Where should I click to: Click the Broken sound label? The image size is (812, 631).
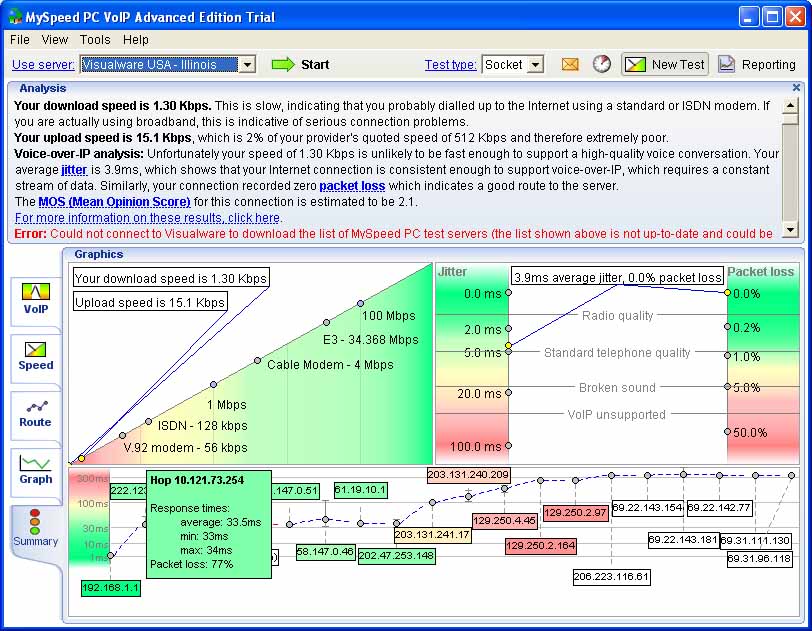(617, 388)
